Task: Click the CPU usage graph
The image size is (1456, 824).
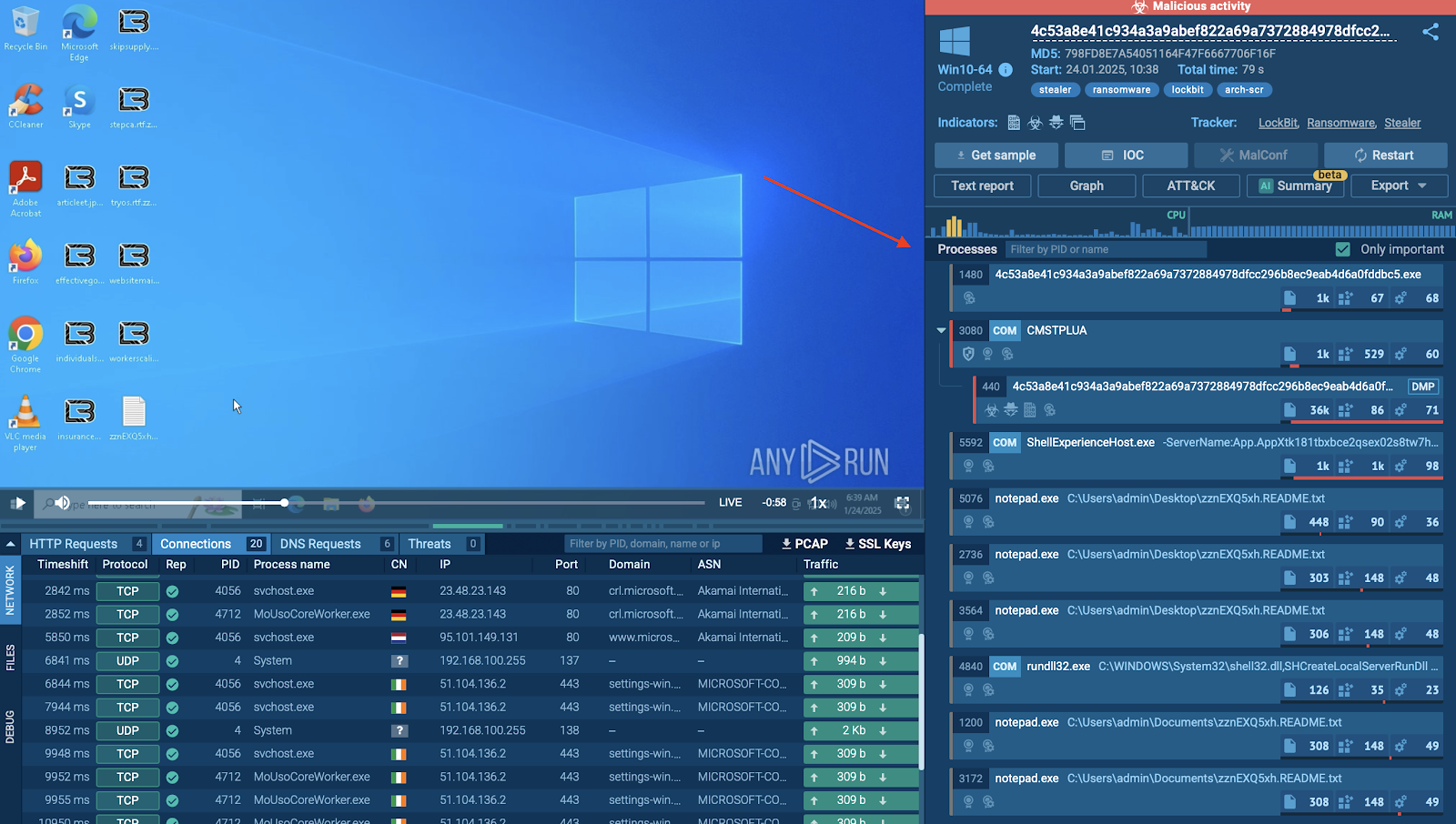Action: point(1057,224)
